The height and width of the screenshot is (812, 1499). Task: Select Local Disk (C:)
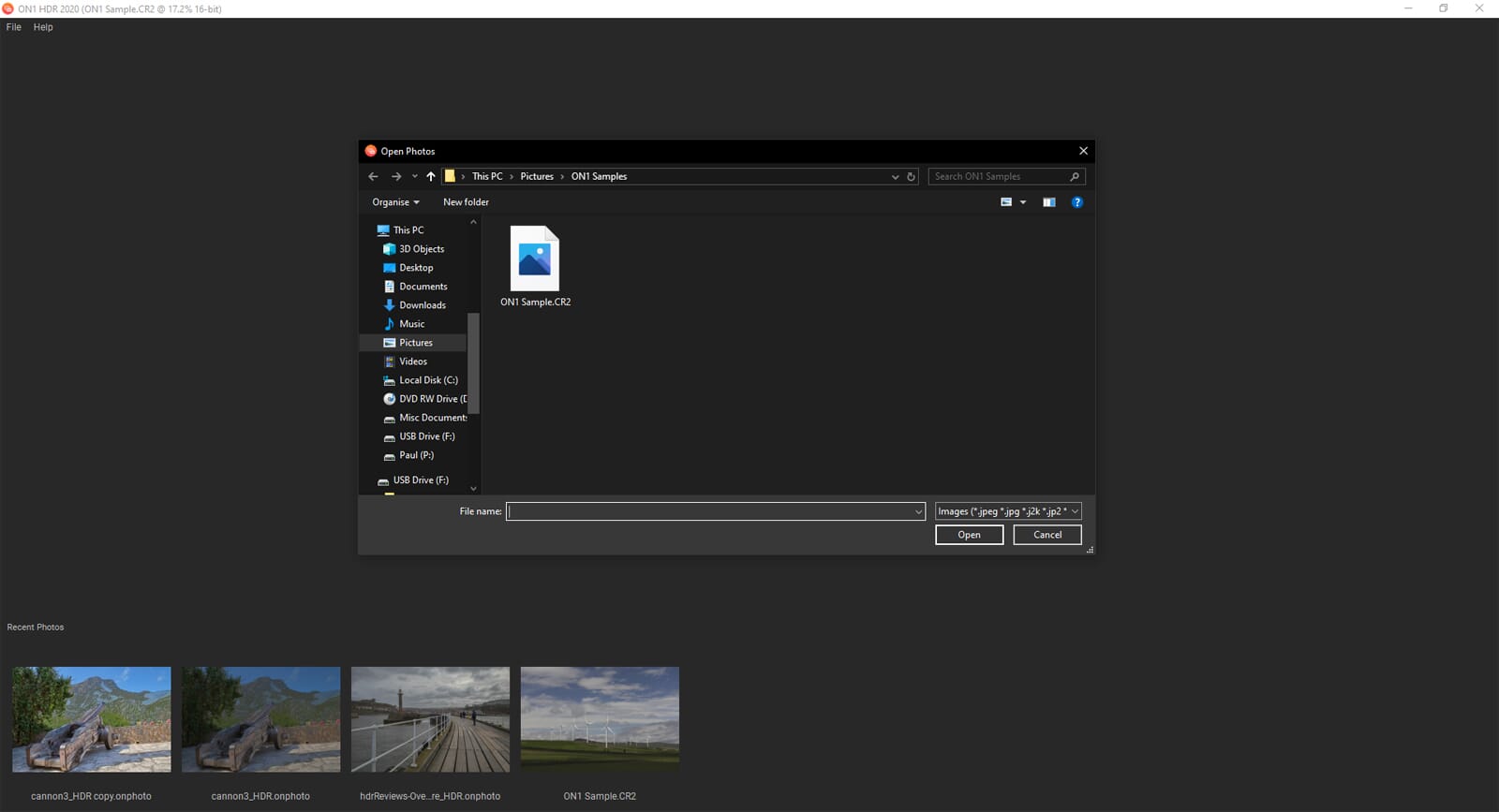point(428,380)
